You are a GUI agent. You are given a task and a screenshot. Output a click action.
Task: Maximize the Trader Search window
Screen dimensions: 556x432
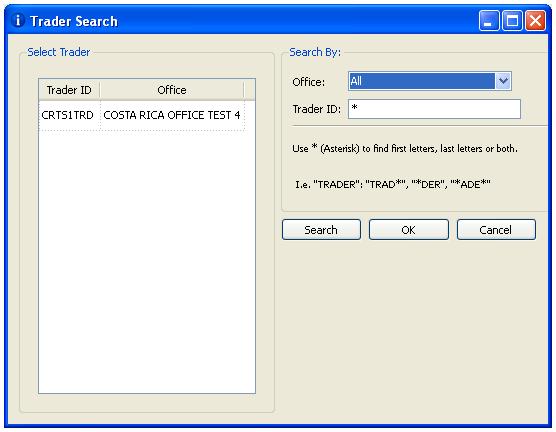[x=512, y=21]
